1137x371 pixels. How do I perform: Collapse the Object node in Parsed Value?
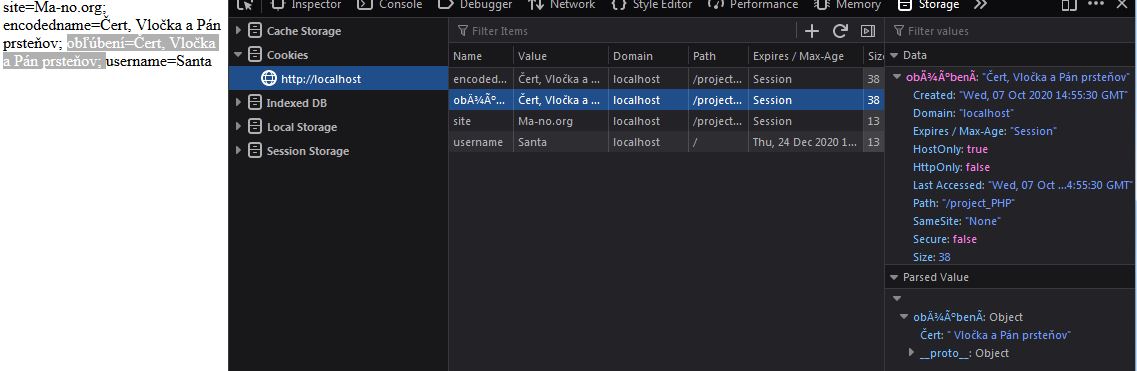coord(904,317)
